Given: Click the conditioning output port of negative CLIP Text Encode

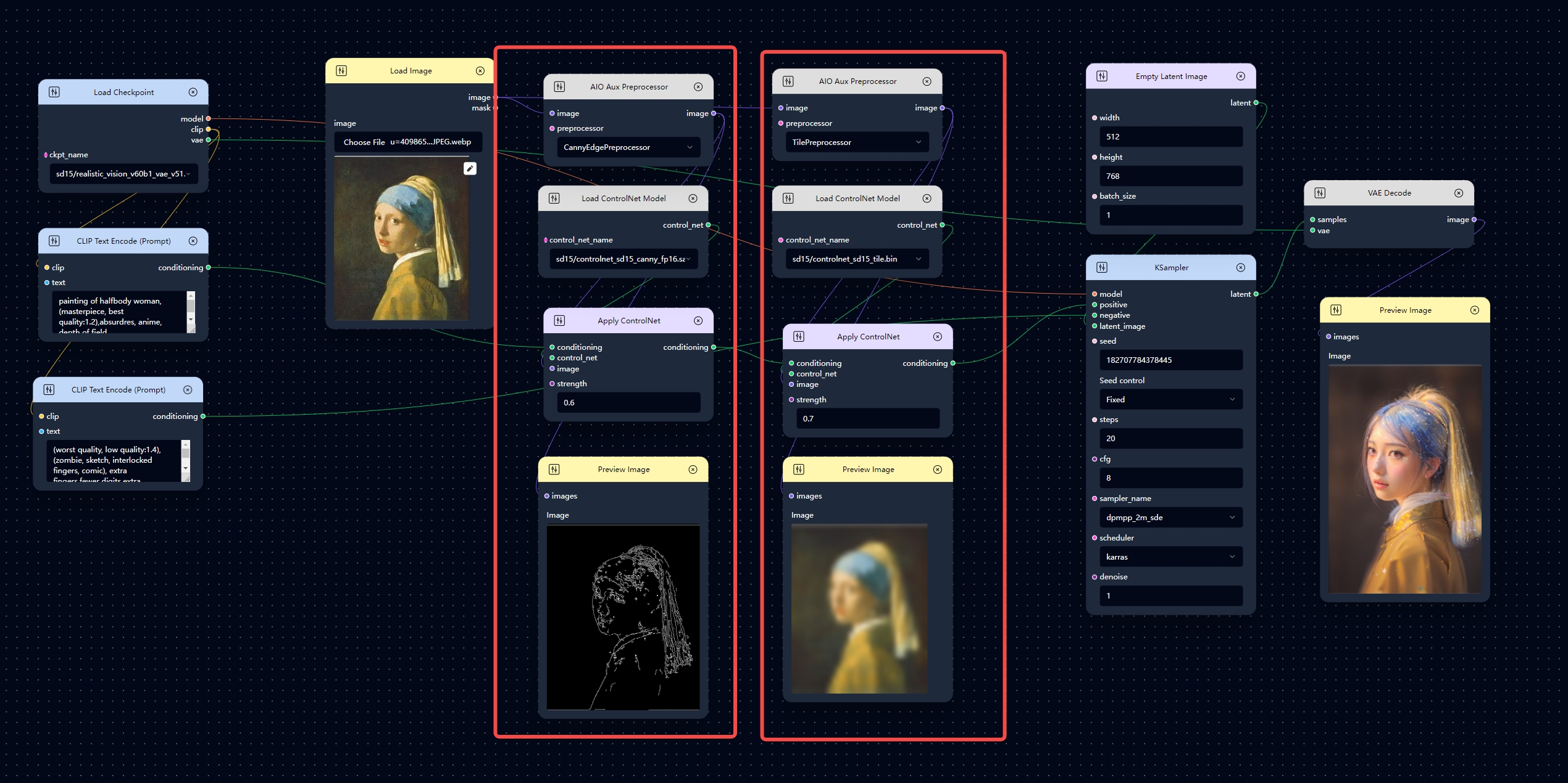Looking at the screenshot, I should point(202,416).
